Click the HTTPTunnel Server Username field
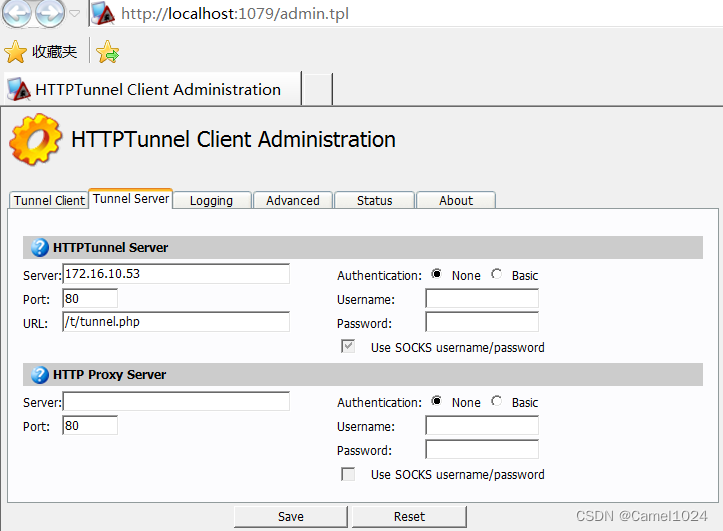 pyautogui.click(x=482, y=298)
